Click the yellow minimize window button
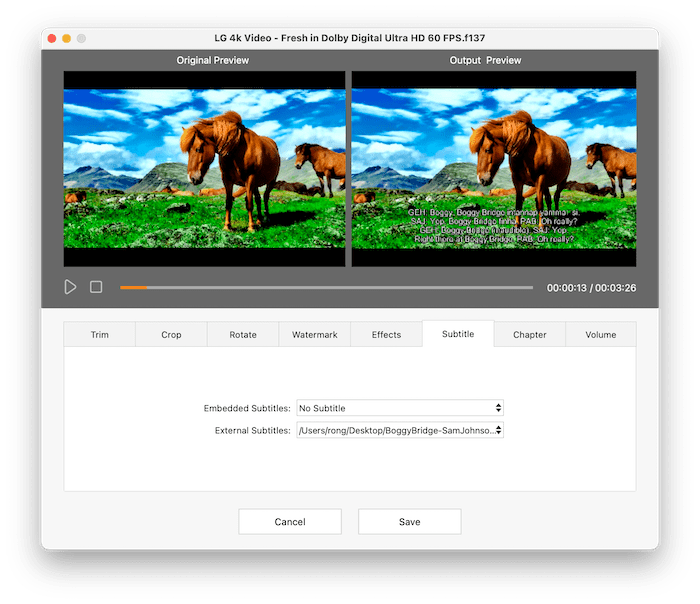This screenshot has height=604, width=700. [66, 38]
